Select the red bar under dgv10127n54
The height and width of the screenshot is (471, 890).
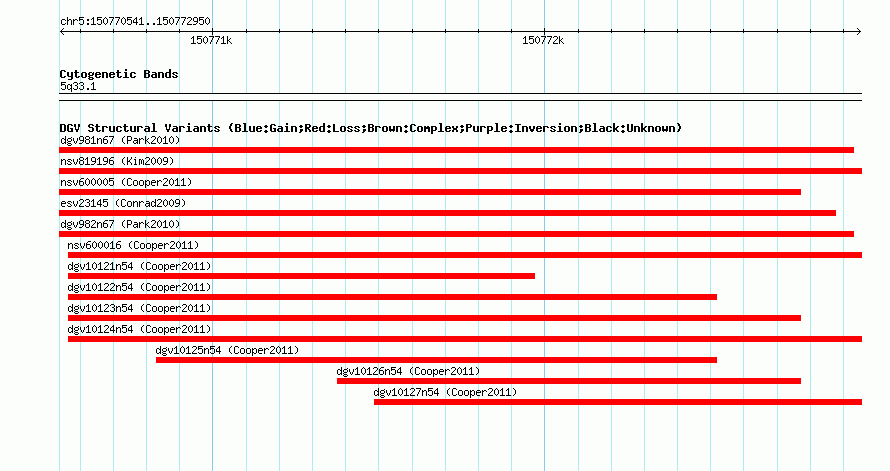tap(618, 402)
